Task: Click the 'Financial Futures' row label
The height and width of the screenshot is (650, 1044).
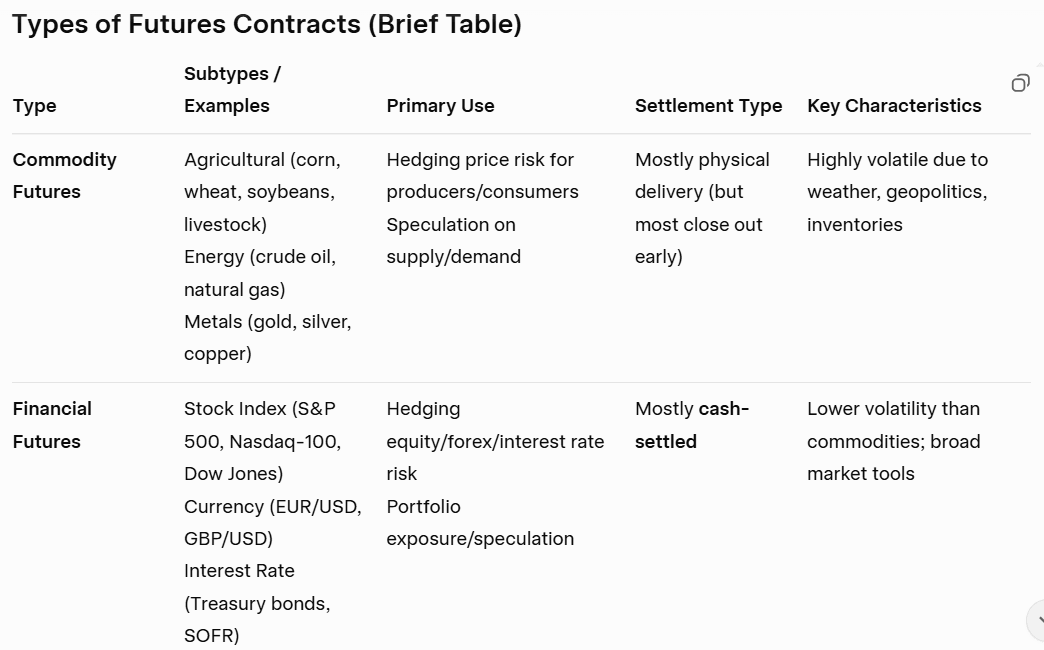Action: [x=52, y=425]
